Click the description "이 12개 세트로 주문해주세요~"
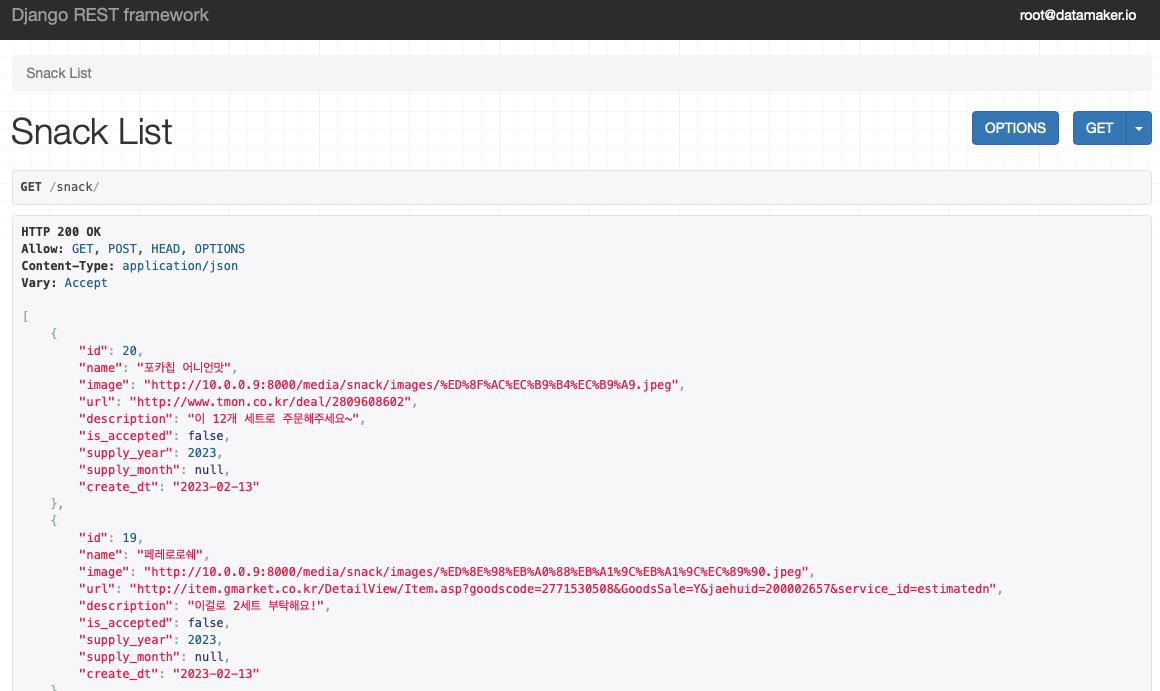1160x691 pixels. 273,419
